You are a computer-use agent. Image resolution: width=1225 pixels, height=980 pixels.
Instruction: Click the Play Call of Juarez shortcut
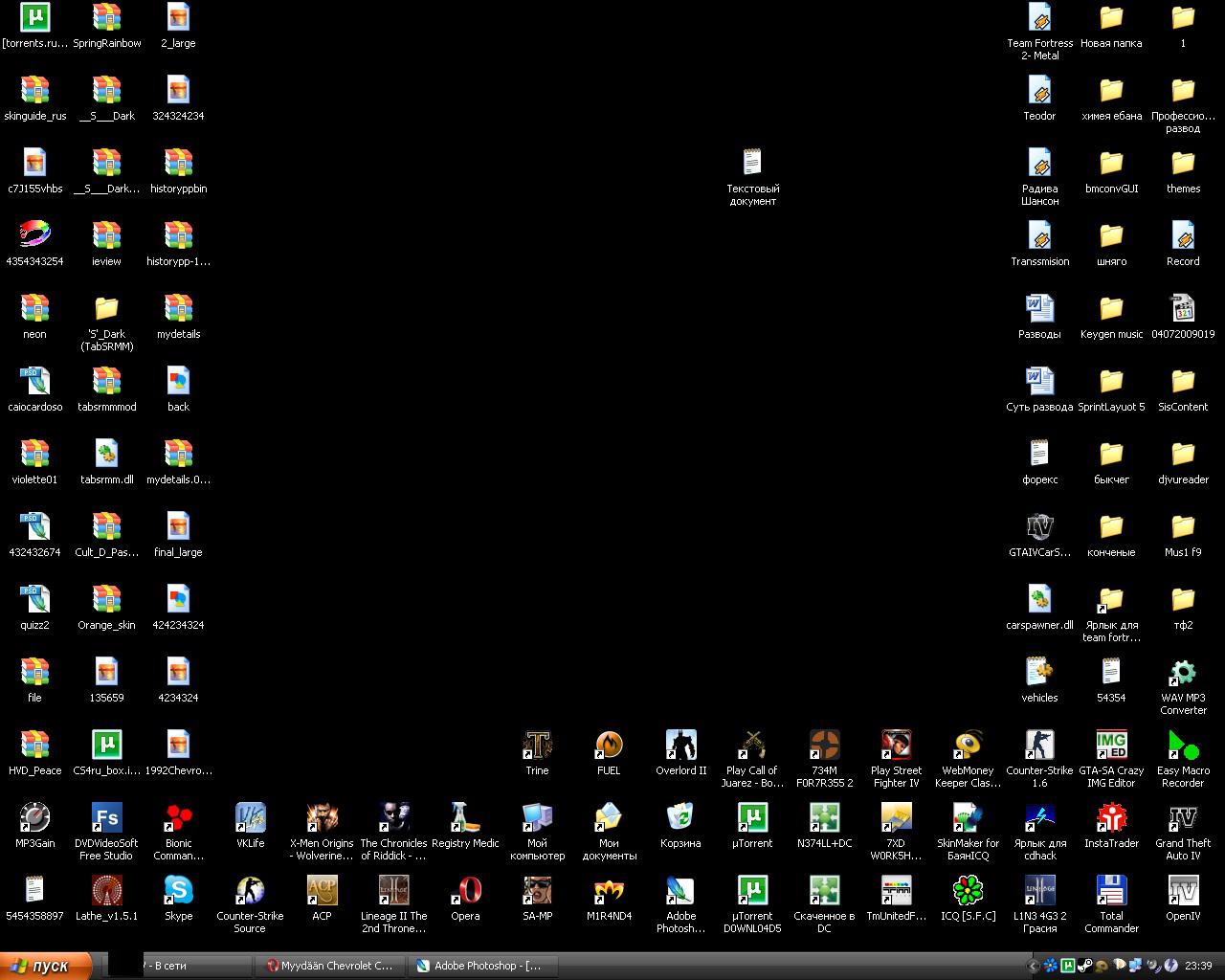coord(752,745)
